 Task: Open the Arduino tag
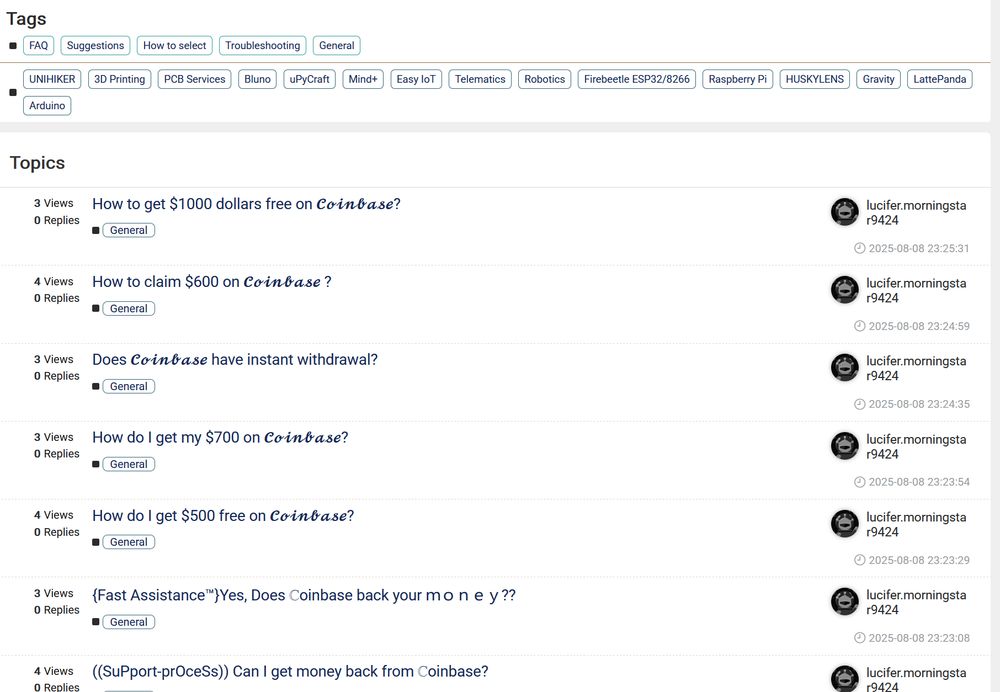click(x=47, y=105)
